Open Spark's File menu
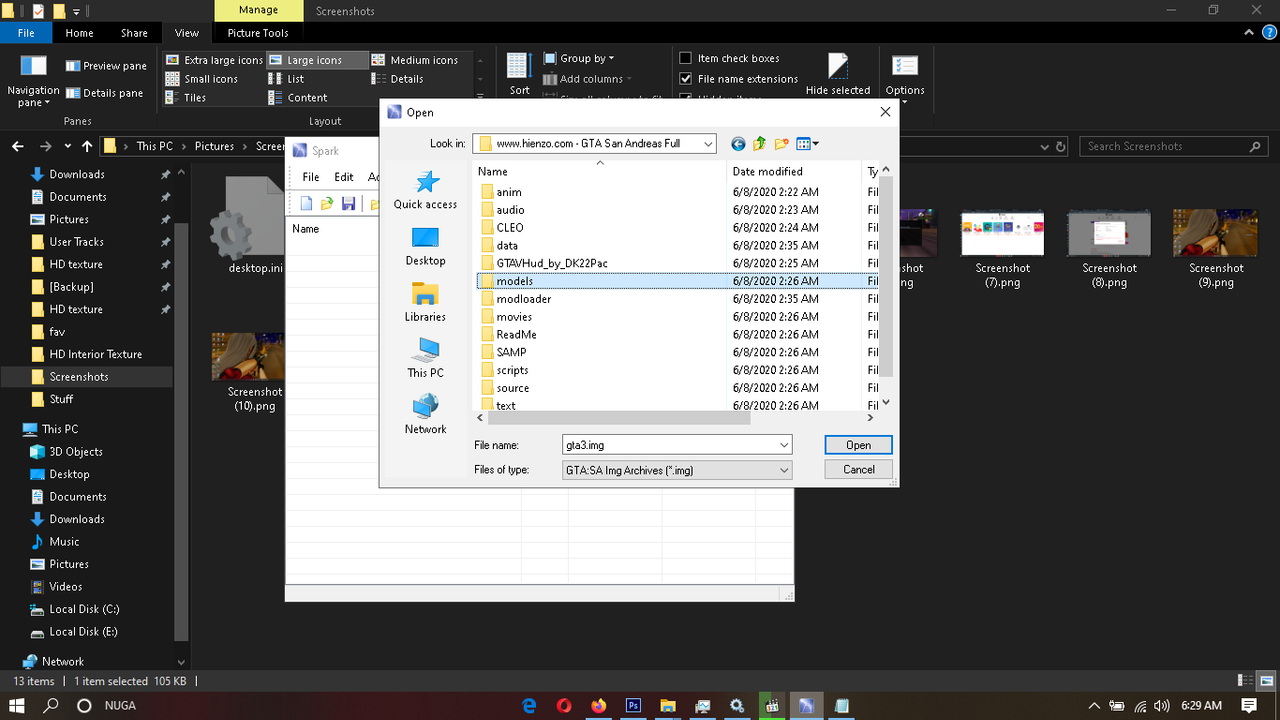Image resolution: width=1280 pixels, height=720 pixels. pyautogui.click(x=311, y=177)
